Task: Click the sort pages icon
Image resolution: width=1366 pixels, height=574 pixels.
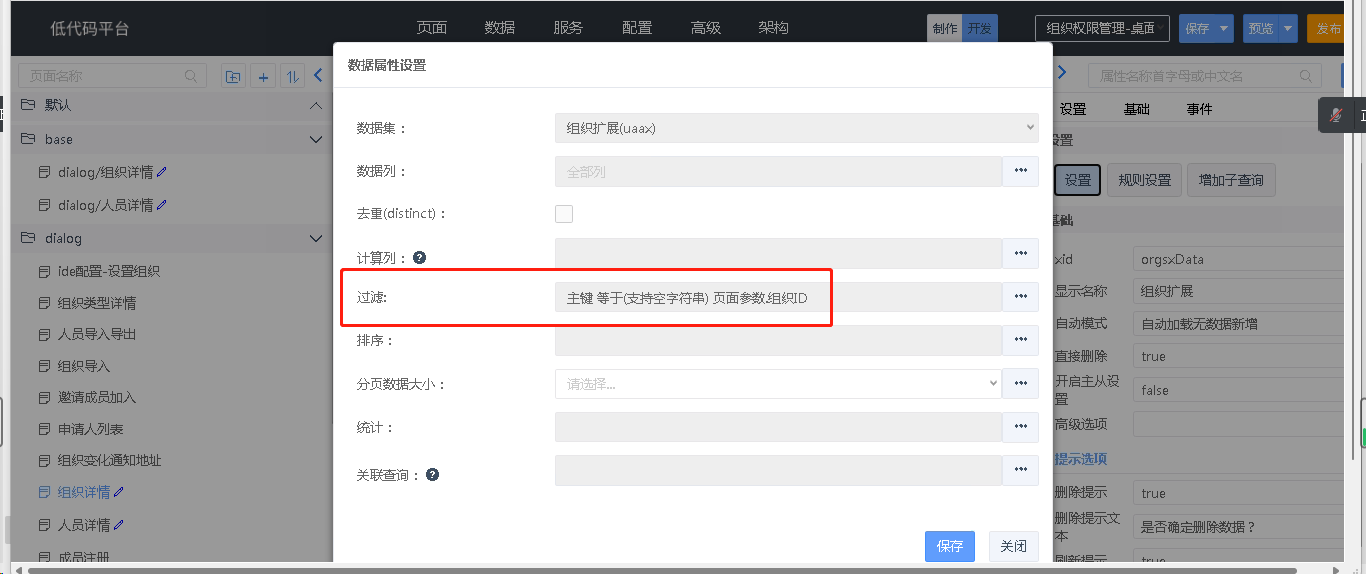Action: coord(292,76)
